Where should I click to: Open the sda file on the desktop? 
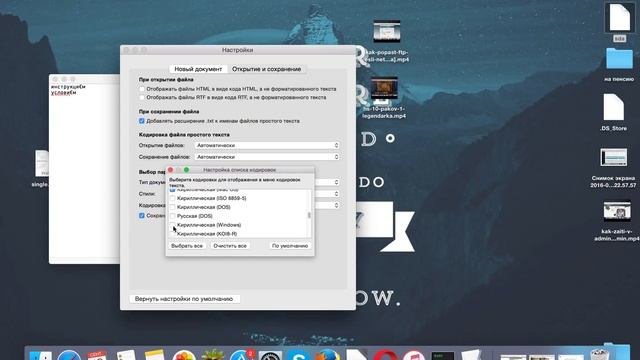click(620, 18)
